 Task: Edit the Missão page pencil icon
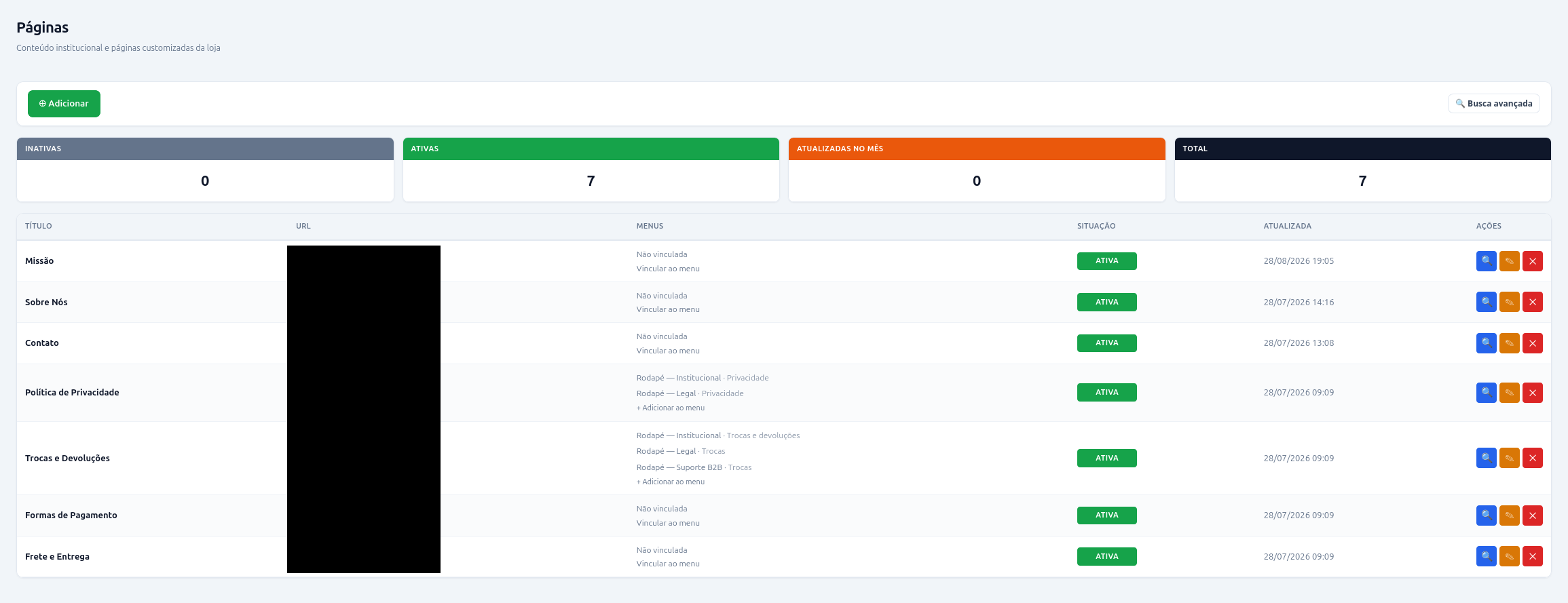[x=1509, y=261]
